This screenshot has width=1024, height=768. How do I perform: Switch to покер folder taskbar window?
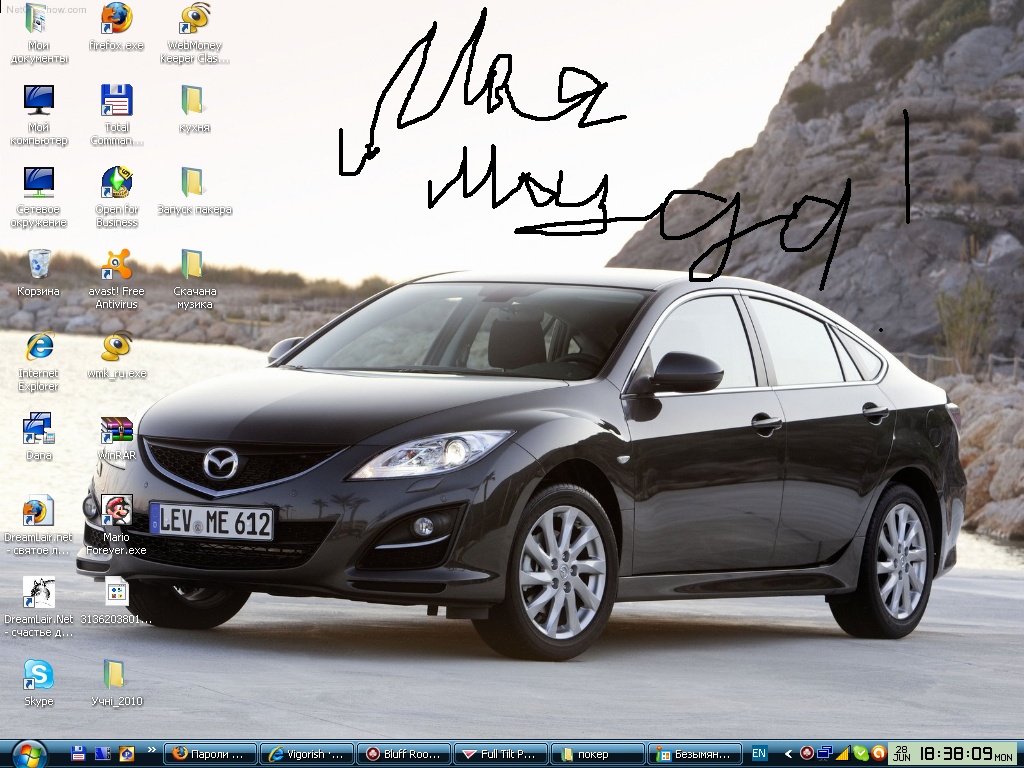597,754
